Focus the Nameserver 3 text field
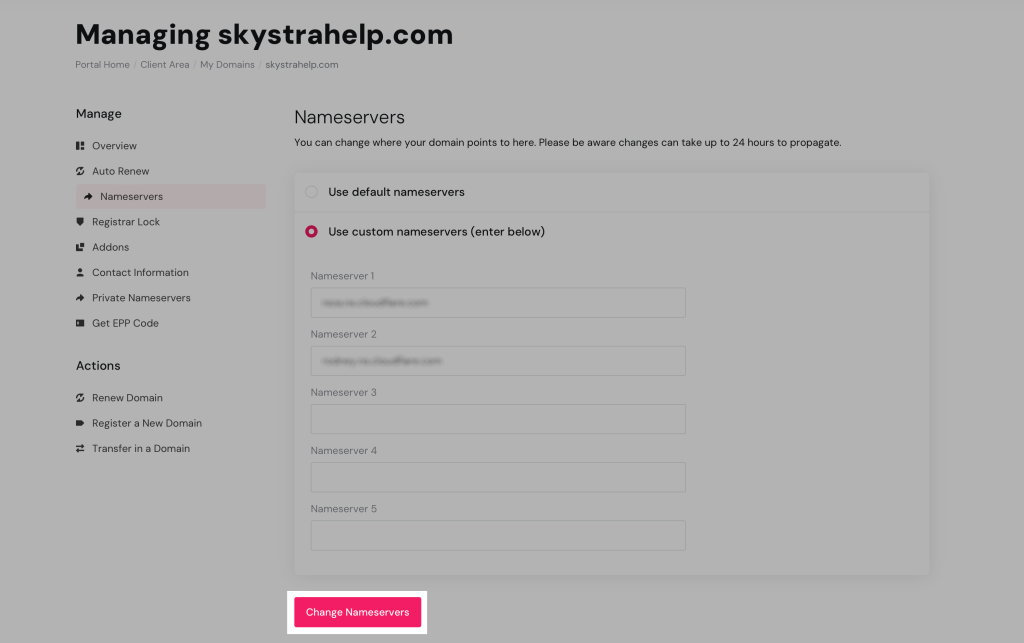Image resolution: width=1024 pixels, height=643 pixels. point(498,418)
